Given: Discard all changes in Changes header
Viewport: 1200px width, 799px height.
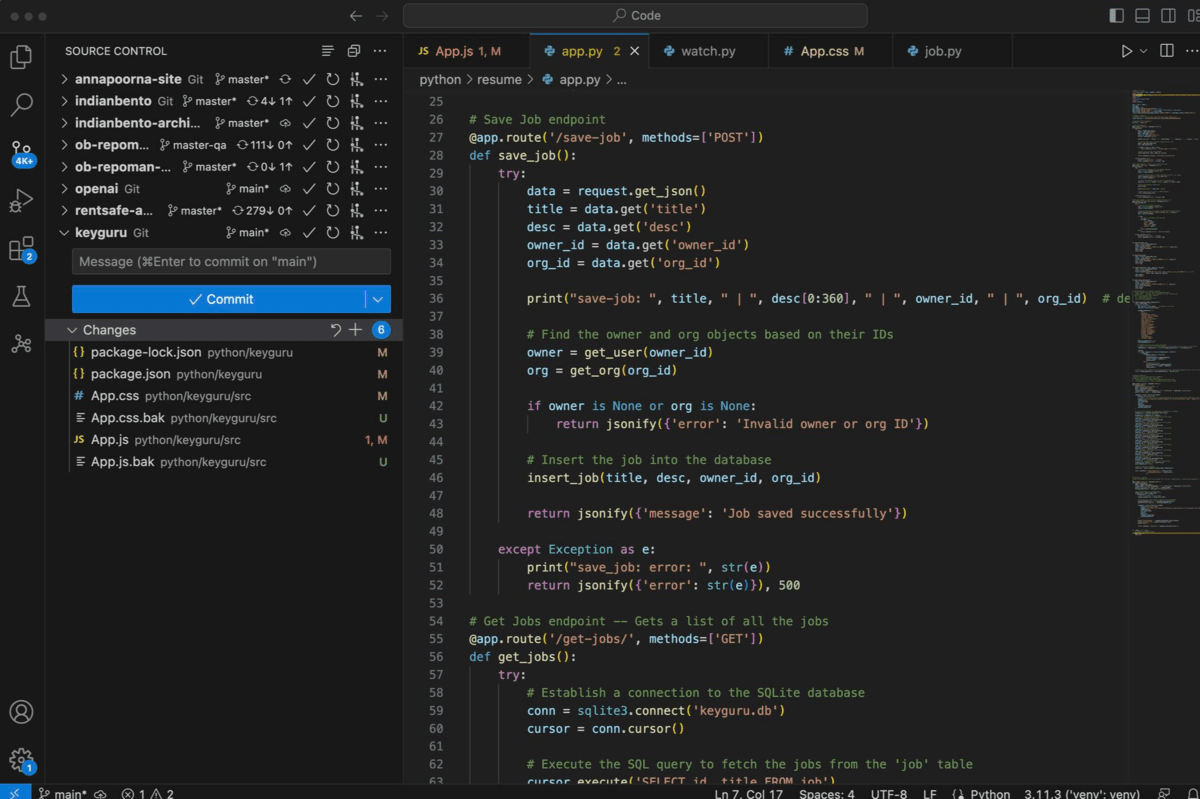Looking at the screenshot, I should pyautogui.click(x=336, y=330).
